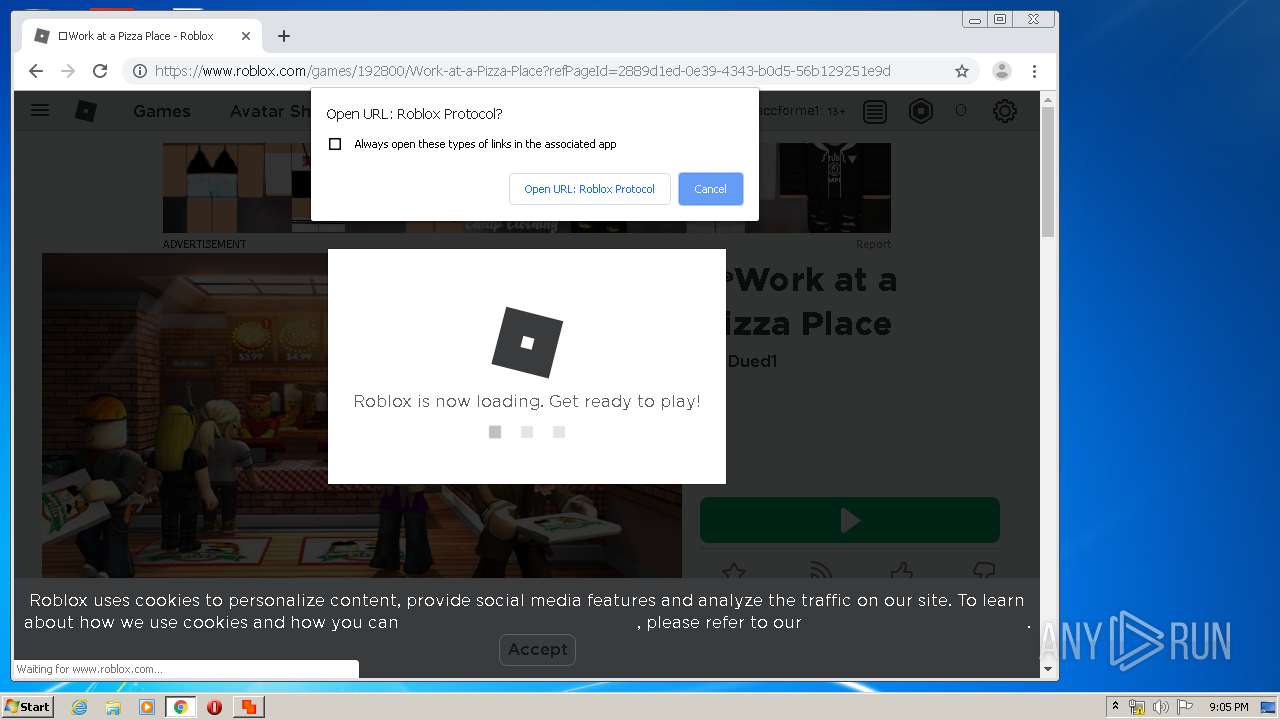Open Opera from the taskbar
This screenshot has height=720, width=1280.
click(214, 707)
